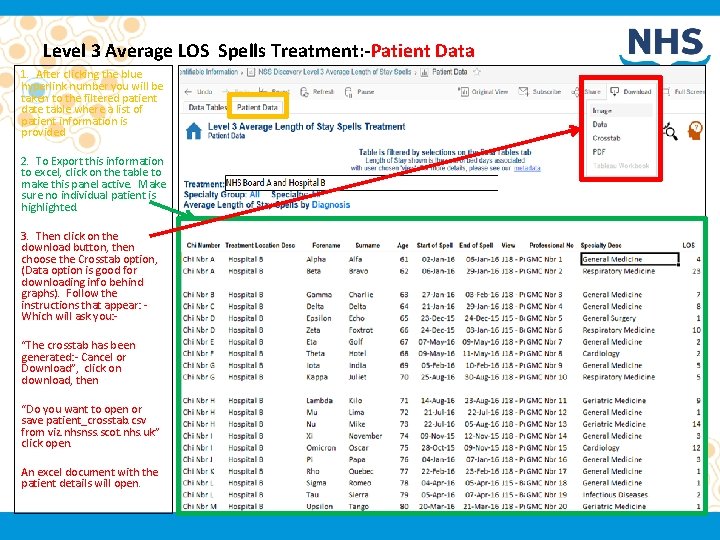Click surname Quebec in the table

(361, 472)
